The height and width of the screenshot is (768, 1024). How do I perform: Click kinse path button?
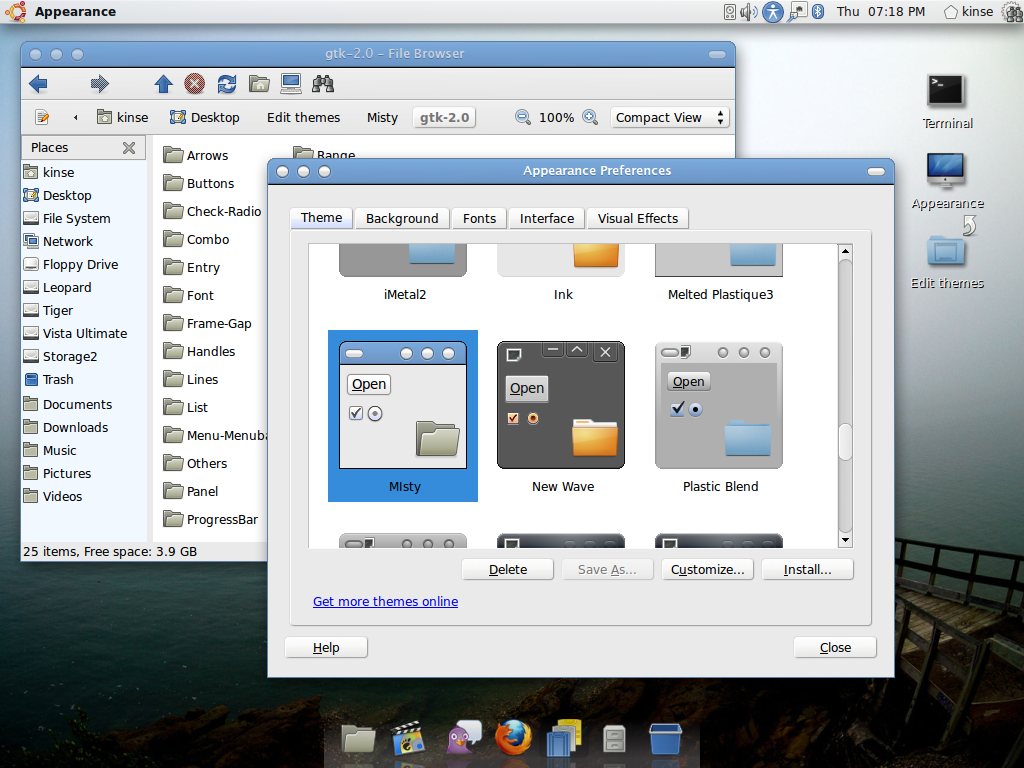click(123, 118)
